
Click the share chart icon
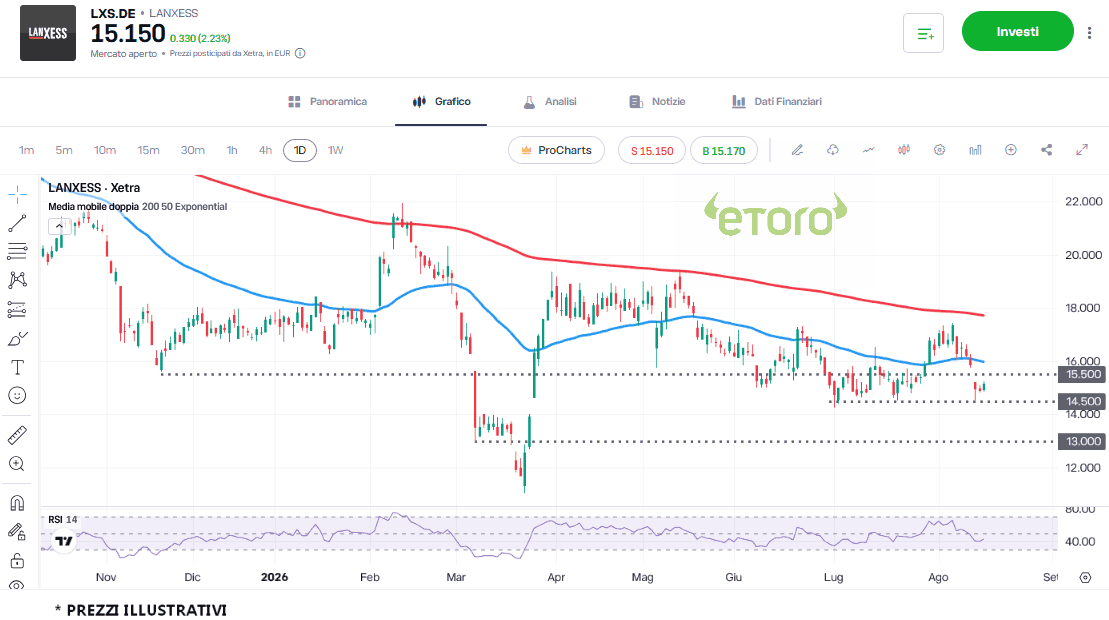1047,150
